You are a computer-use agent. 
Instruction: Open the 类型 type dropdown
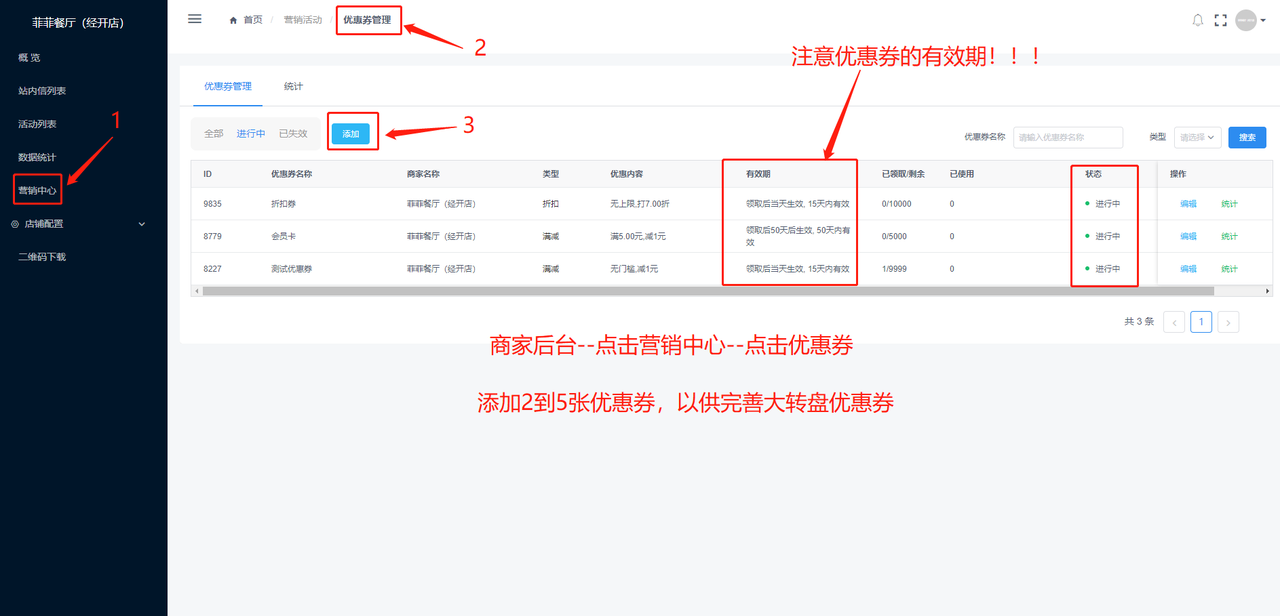[1197, 137]
